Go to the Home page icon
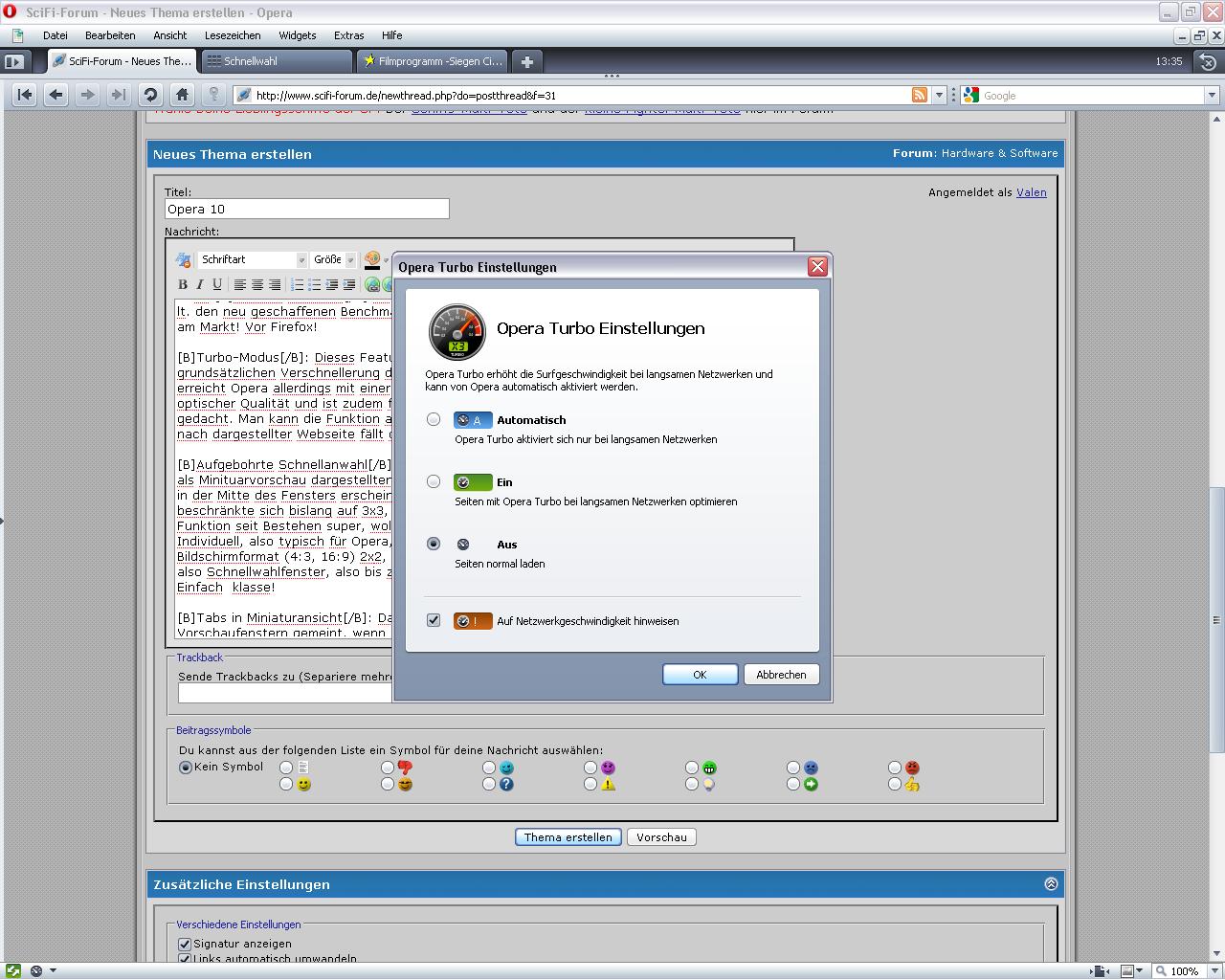The image size is (1225, 980). (182, 95)
